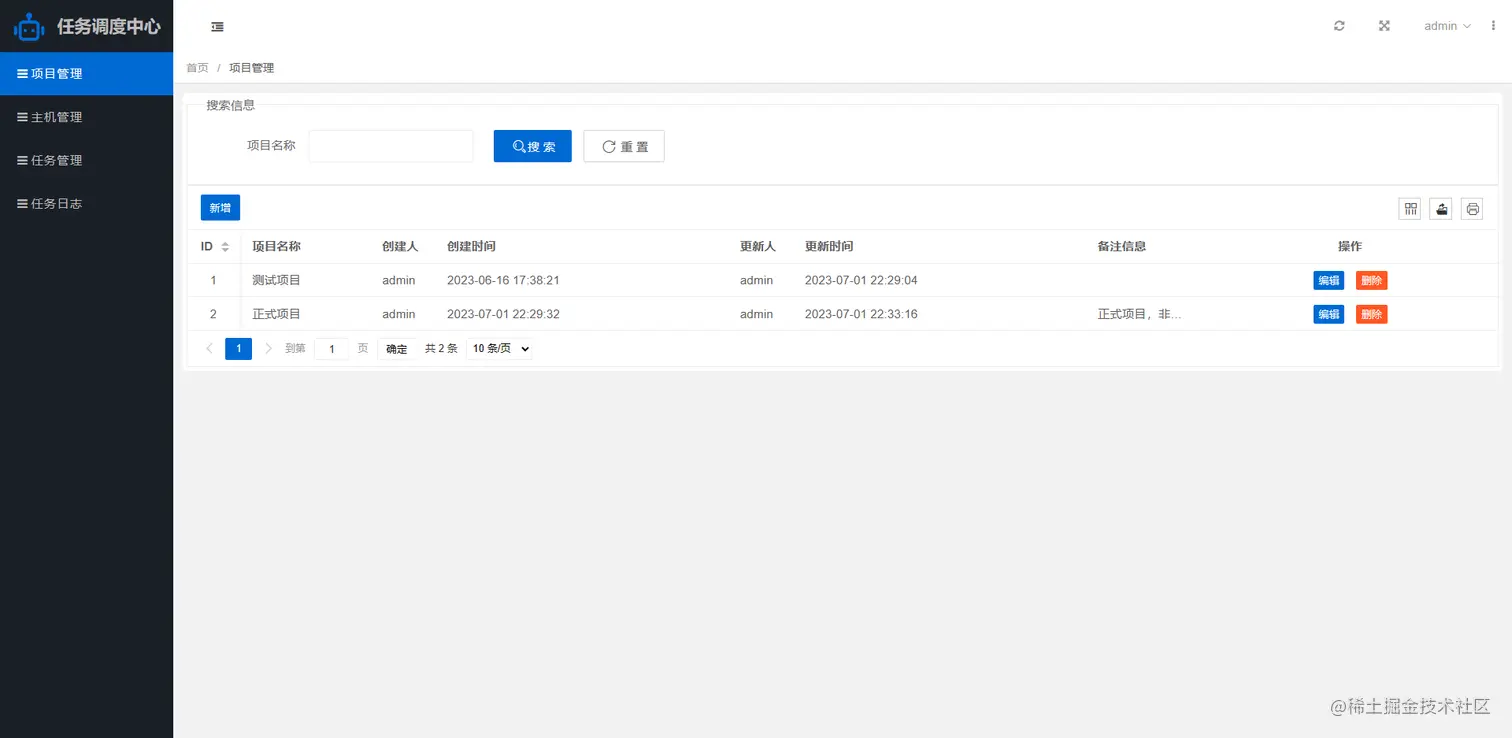Screen dimensions: 1512x738
Task: Sort the table by the ID column arrows
Action: 225,247
